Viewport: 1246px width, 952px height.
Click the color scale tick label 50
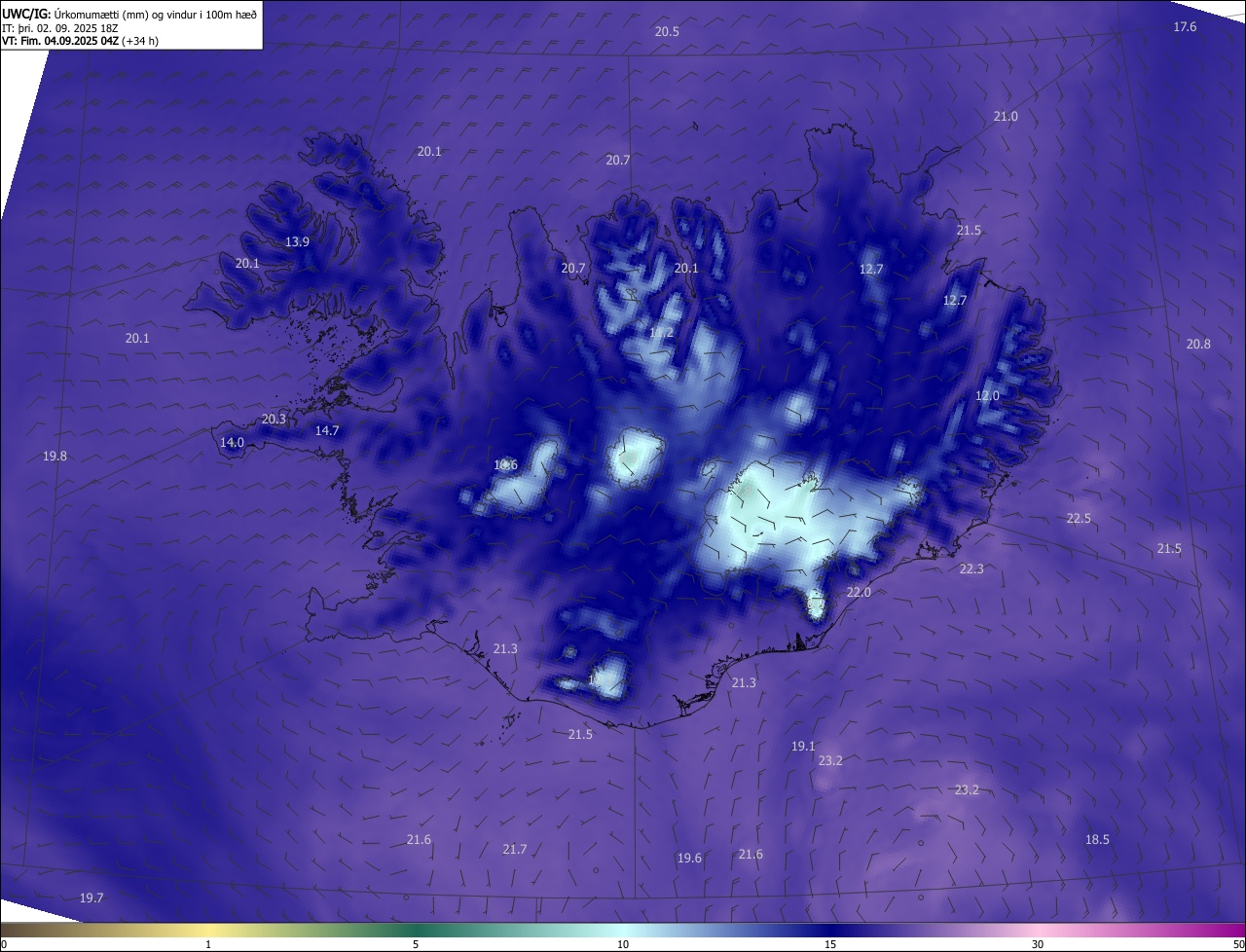click(1237, 944)
